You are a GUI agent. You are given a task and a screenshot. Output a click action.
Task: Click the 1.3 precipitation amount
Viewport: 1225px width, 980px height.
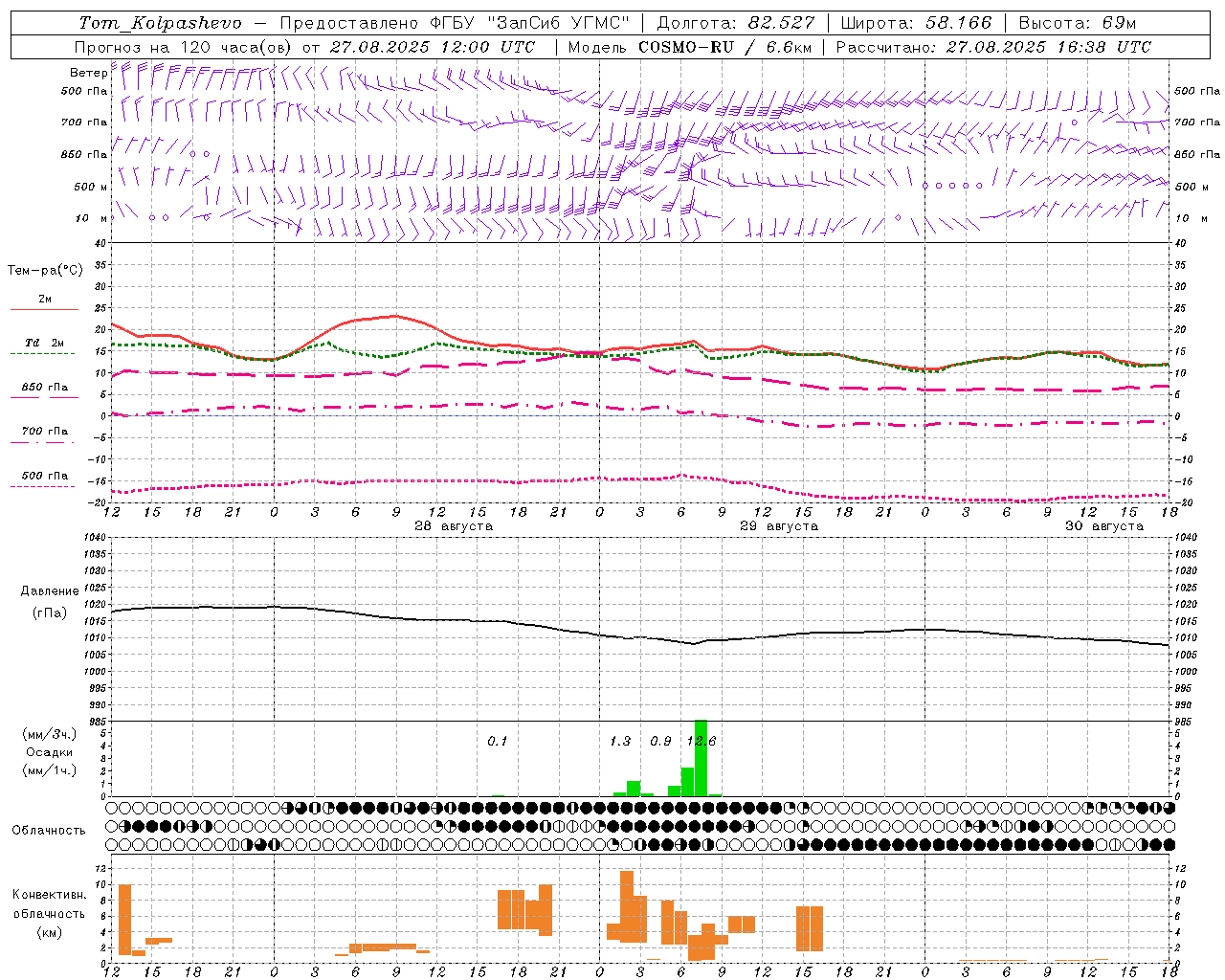click(620, 742)
